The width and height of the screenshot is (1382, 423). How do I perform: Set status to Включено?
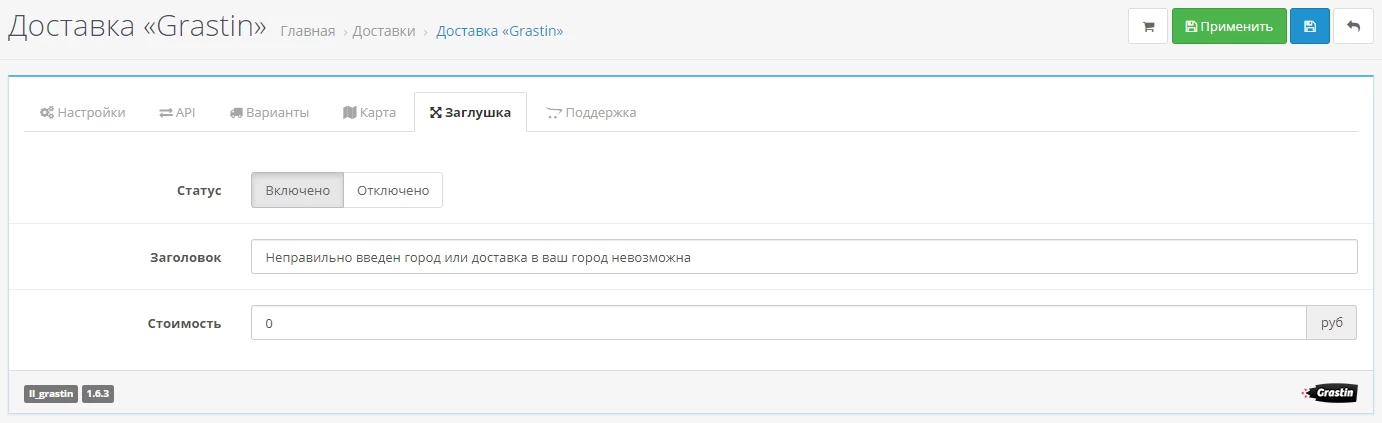click(x=297, y=191)
